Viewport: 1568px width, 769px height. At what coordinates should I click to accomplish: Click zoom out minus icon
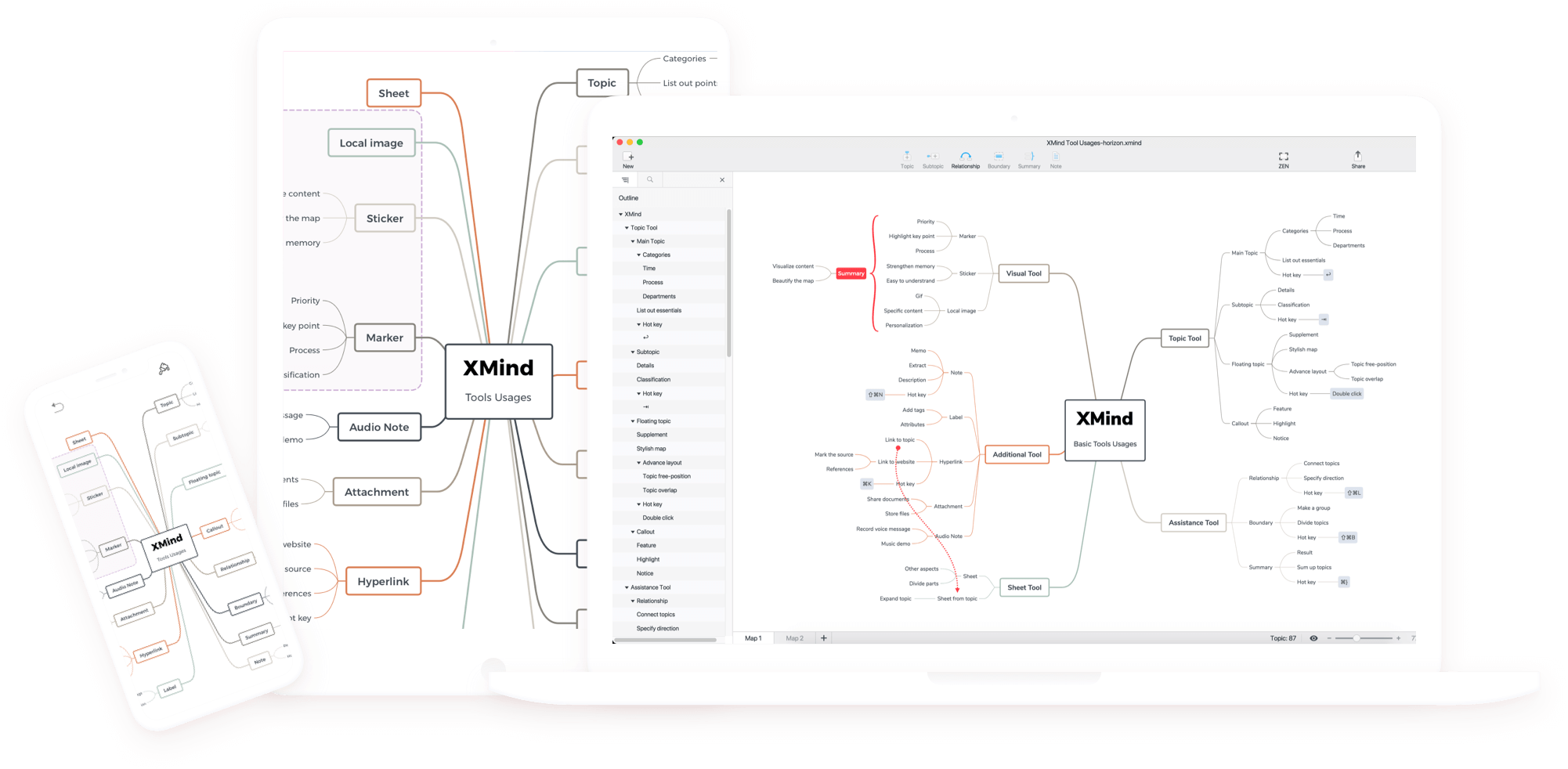pyautogui.click(x=1329, y=638)
